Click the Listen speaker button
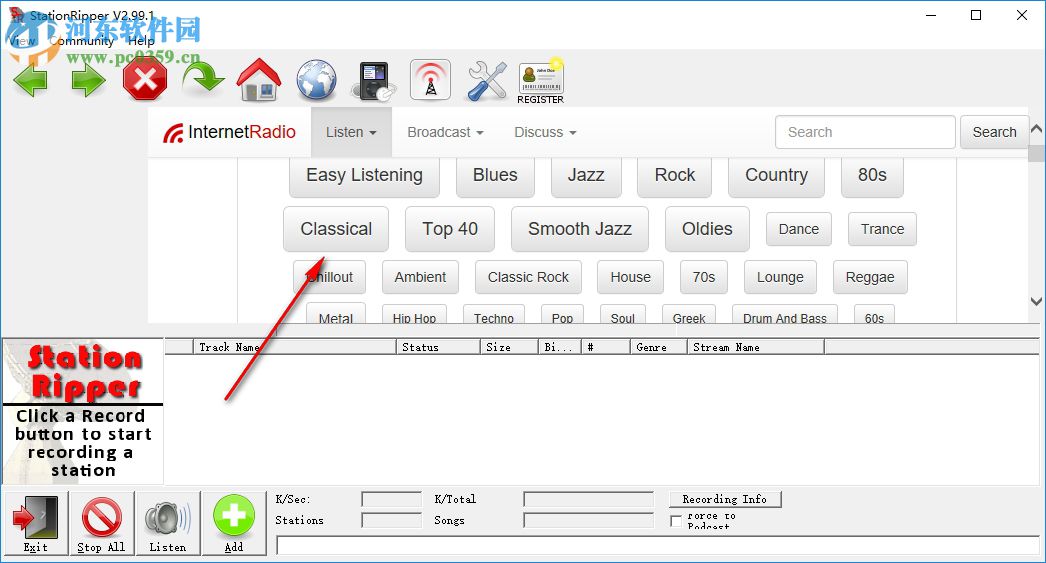Screen dimensions: 1046x563 click(x=167, y=524)
